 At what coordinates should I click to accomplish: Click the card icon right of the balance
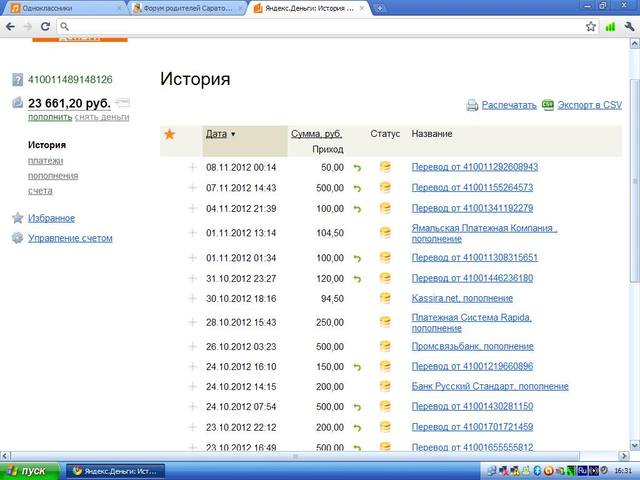point(122,102)
